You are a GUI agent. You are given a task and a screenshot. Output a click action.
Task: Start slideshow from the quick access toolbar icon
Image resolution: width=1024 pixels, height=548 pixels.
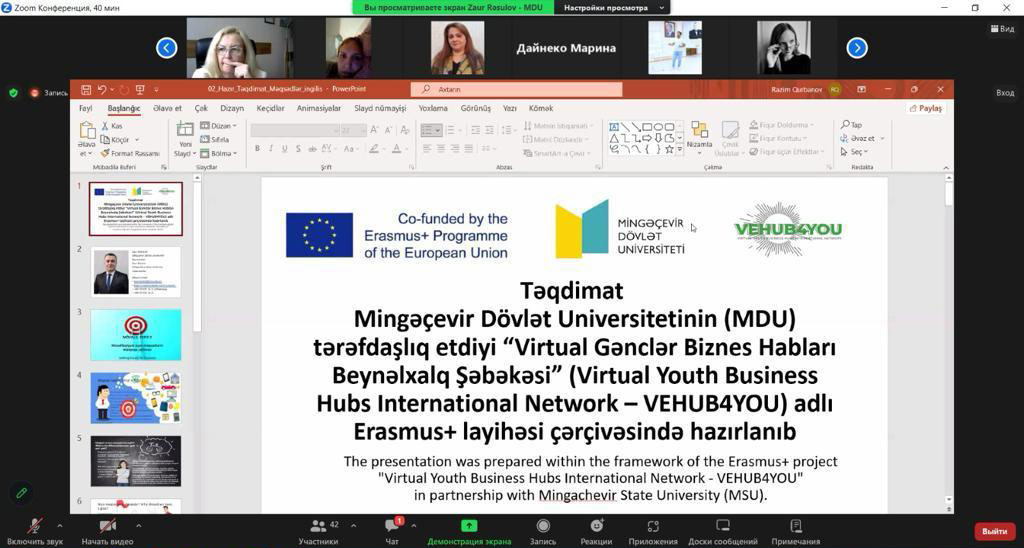[x=139, y=89]
